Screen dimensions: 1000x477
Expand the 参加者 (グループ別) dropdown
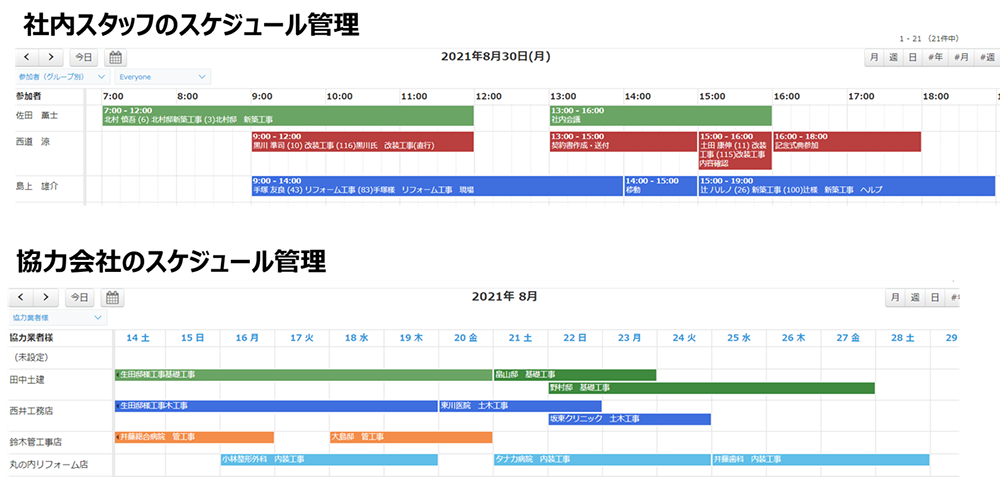[x=58, y=76]
